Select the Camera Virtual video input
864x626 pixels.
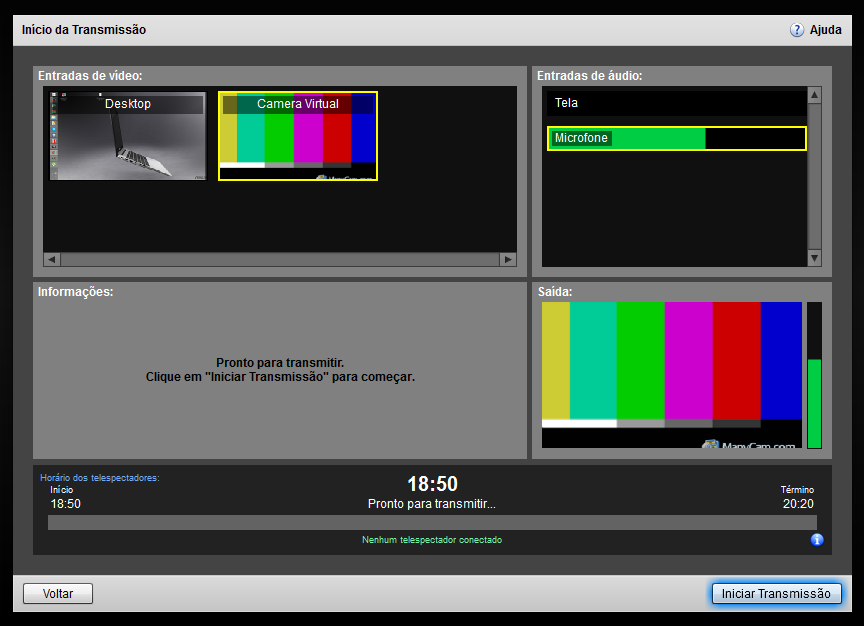click(298, 136)
